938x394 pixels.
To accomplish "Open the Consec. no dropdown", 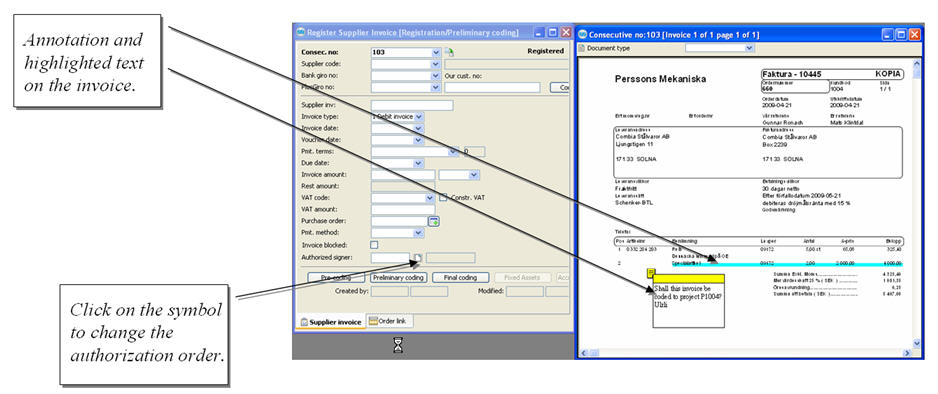I will 436,52.
